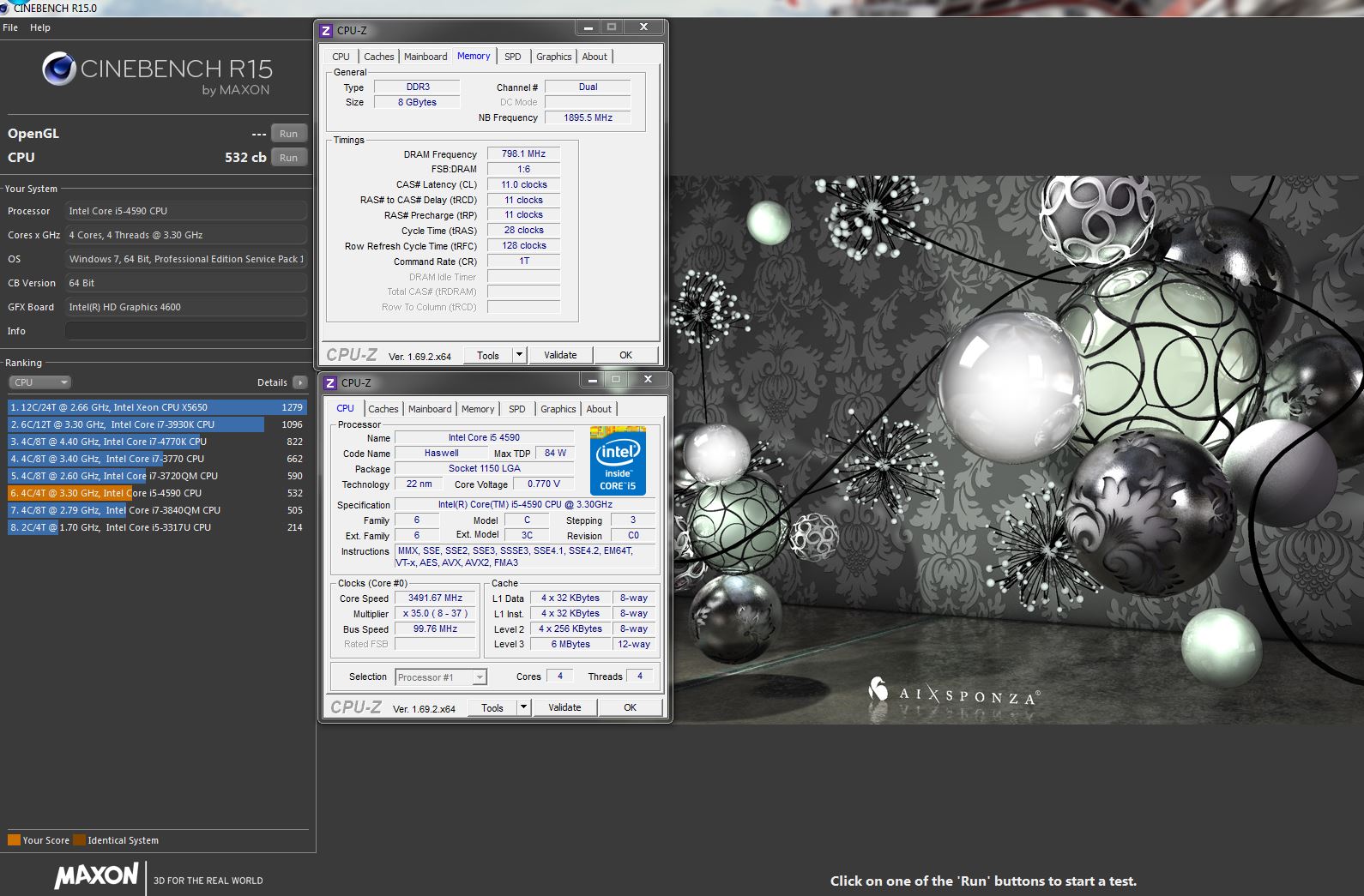Select ranking row Intel Core i7-3840QM CPU
The image size is (1364, 896).
pos(157,510)
